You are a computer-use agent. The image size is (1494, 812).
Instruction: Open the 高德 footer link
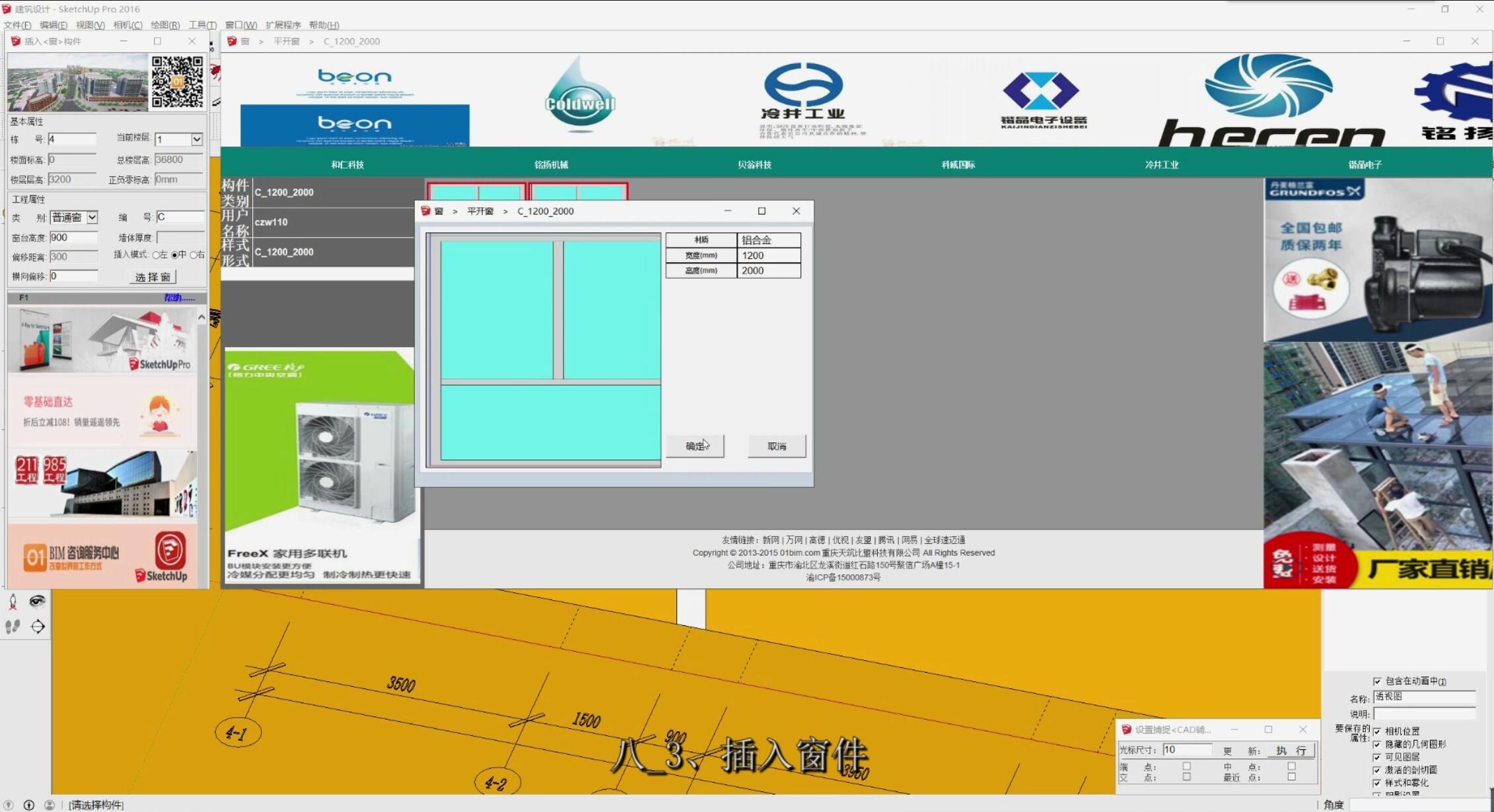point(817,540)
